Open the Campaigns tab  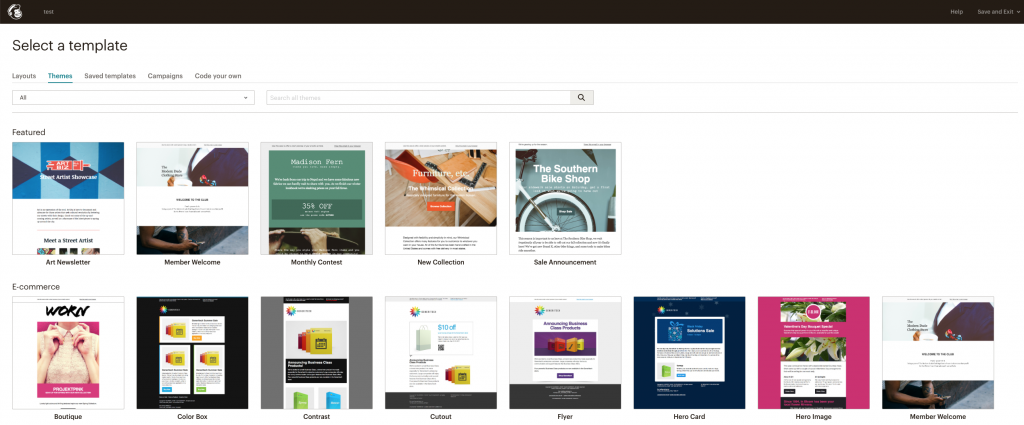pos(165,76)
